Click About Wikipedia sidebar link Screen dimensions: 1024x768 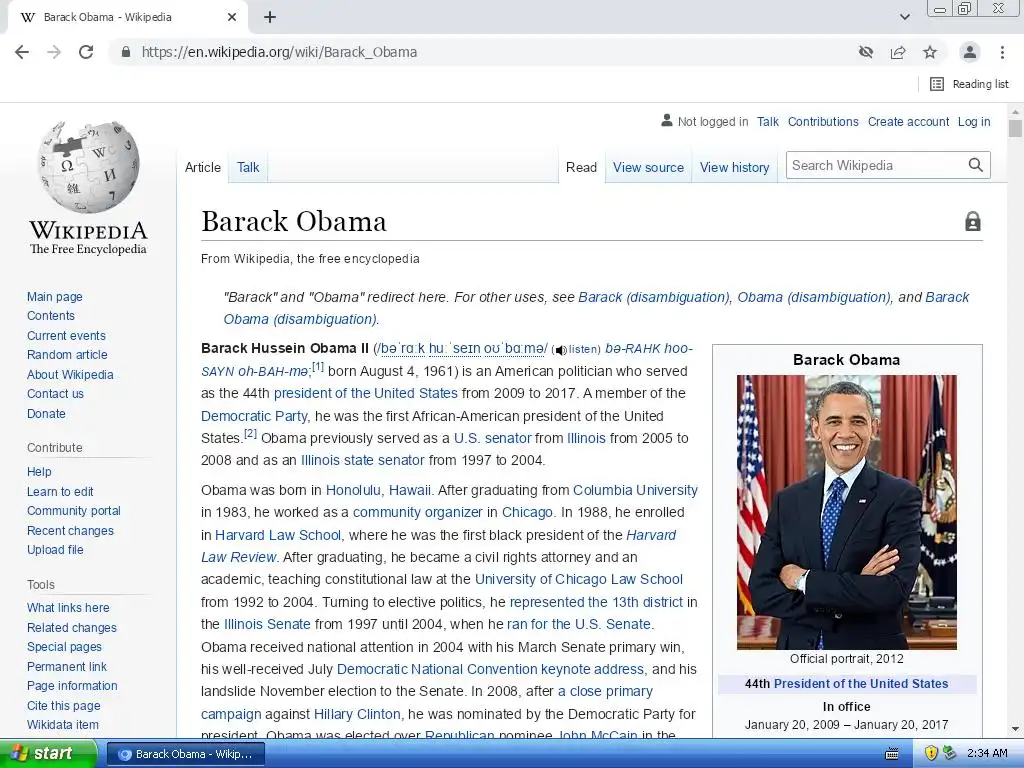70,375
